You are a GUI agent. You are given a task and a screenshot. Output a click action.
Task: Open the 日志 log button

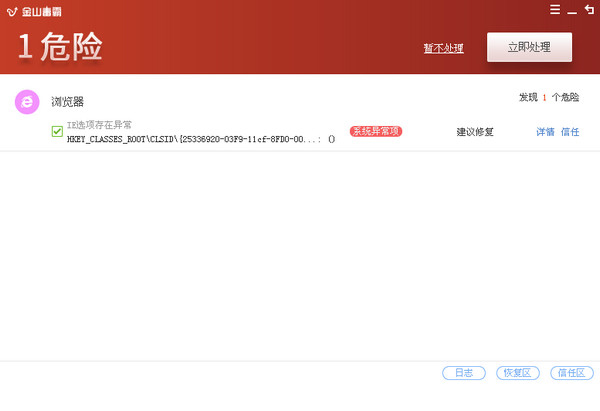coord(464,373)
